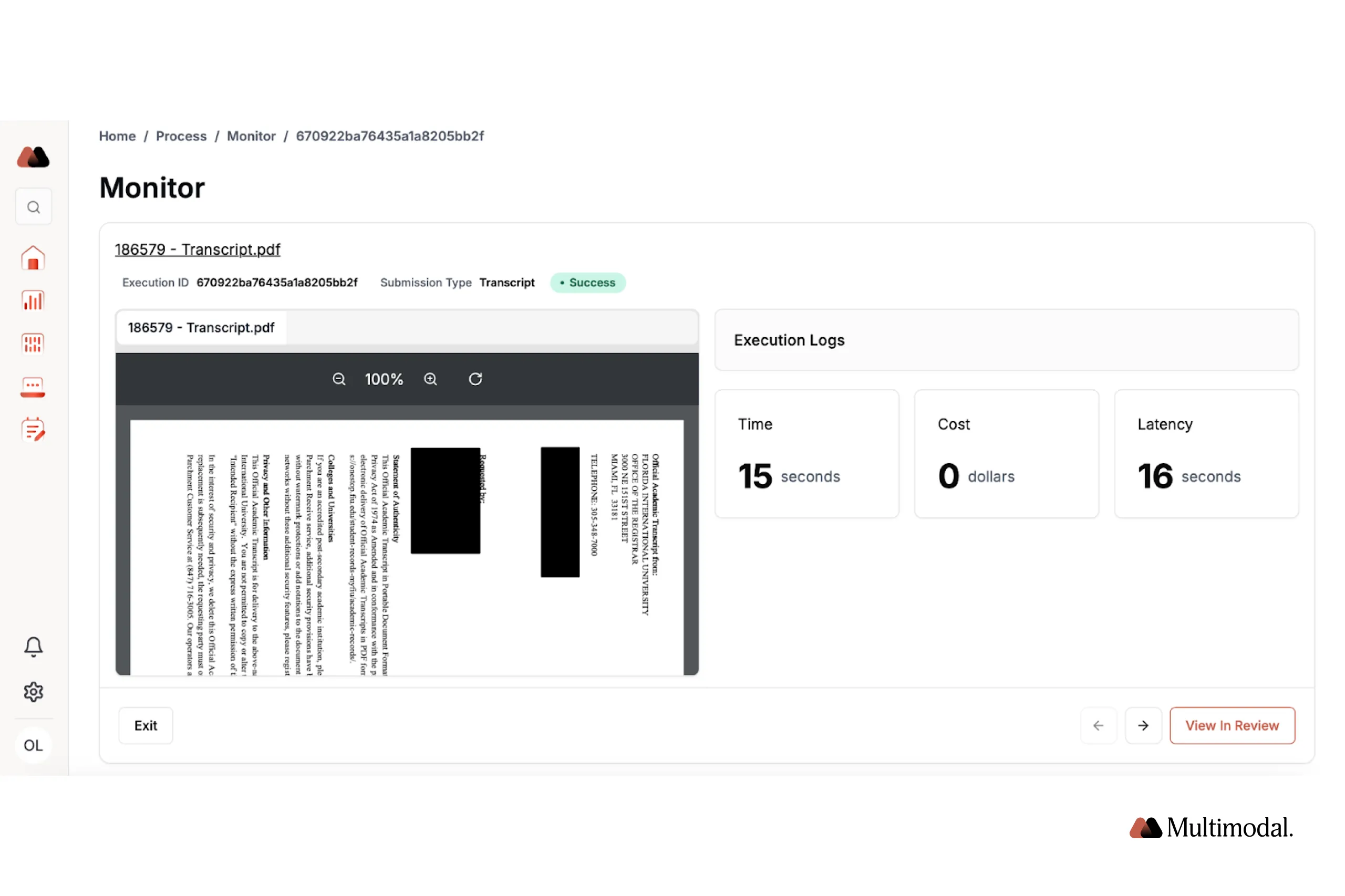This screenshot has height=896, width=1345.
Task: Select the 186579 - Transcript.pdf tab
Action: pyautogui.click(x=201, y=327)
